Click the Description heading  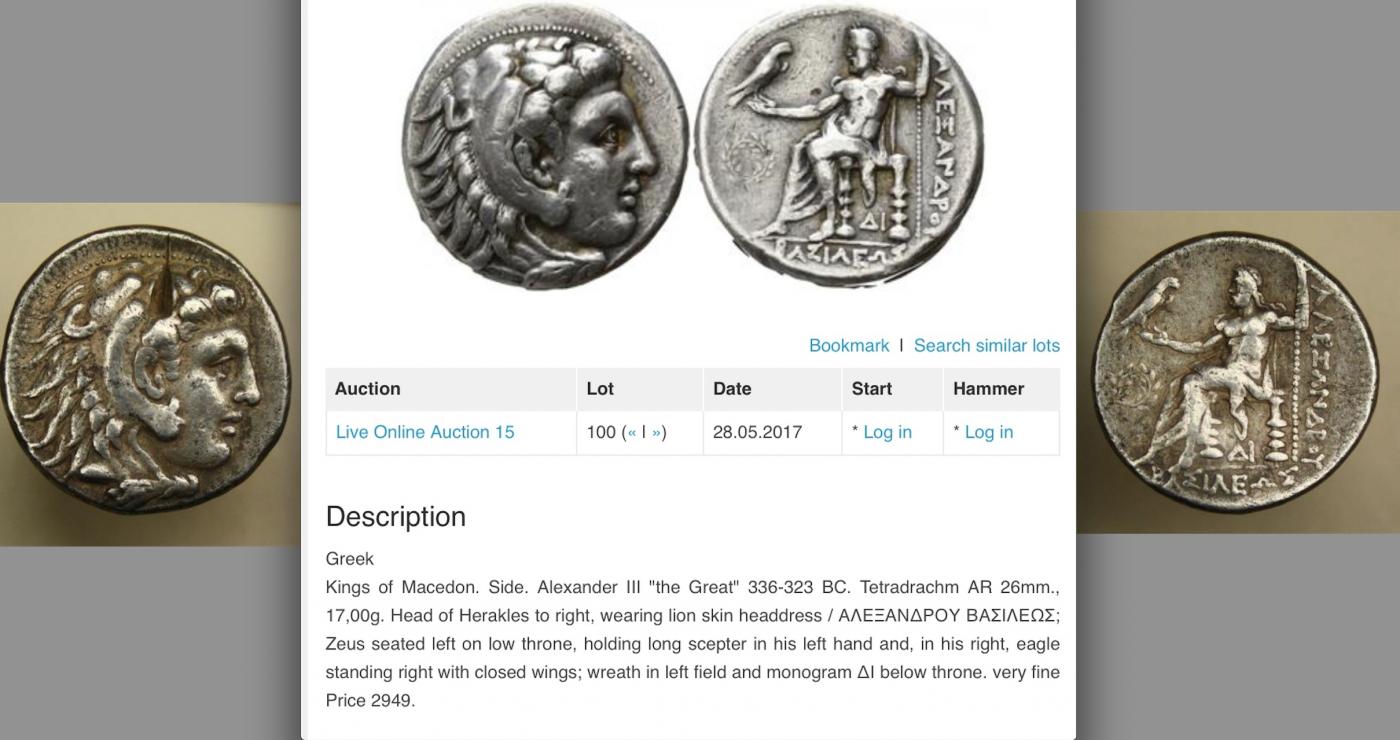[396, 517]
